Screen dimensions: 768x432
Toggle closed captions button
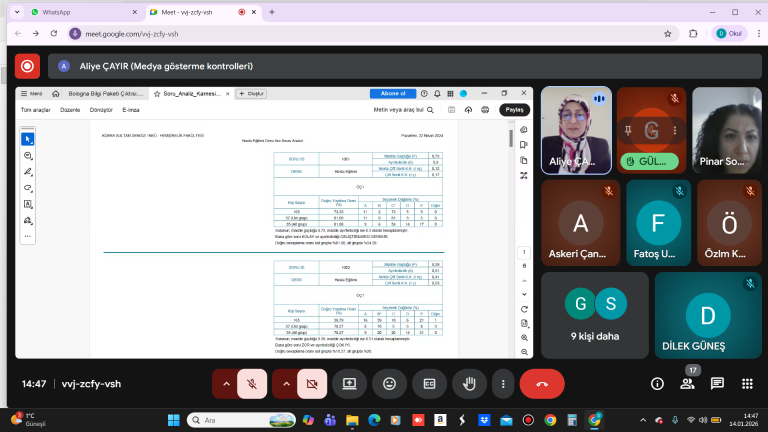(428, 383)
